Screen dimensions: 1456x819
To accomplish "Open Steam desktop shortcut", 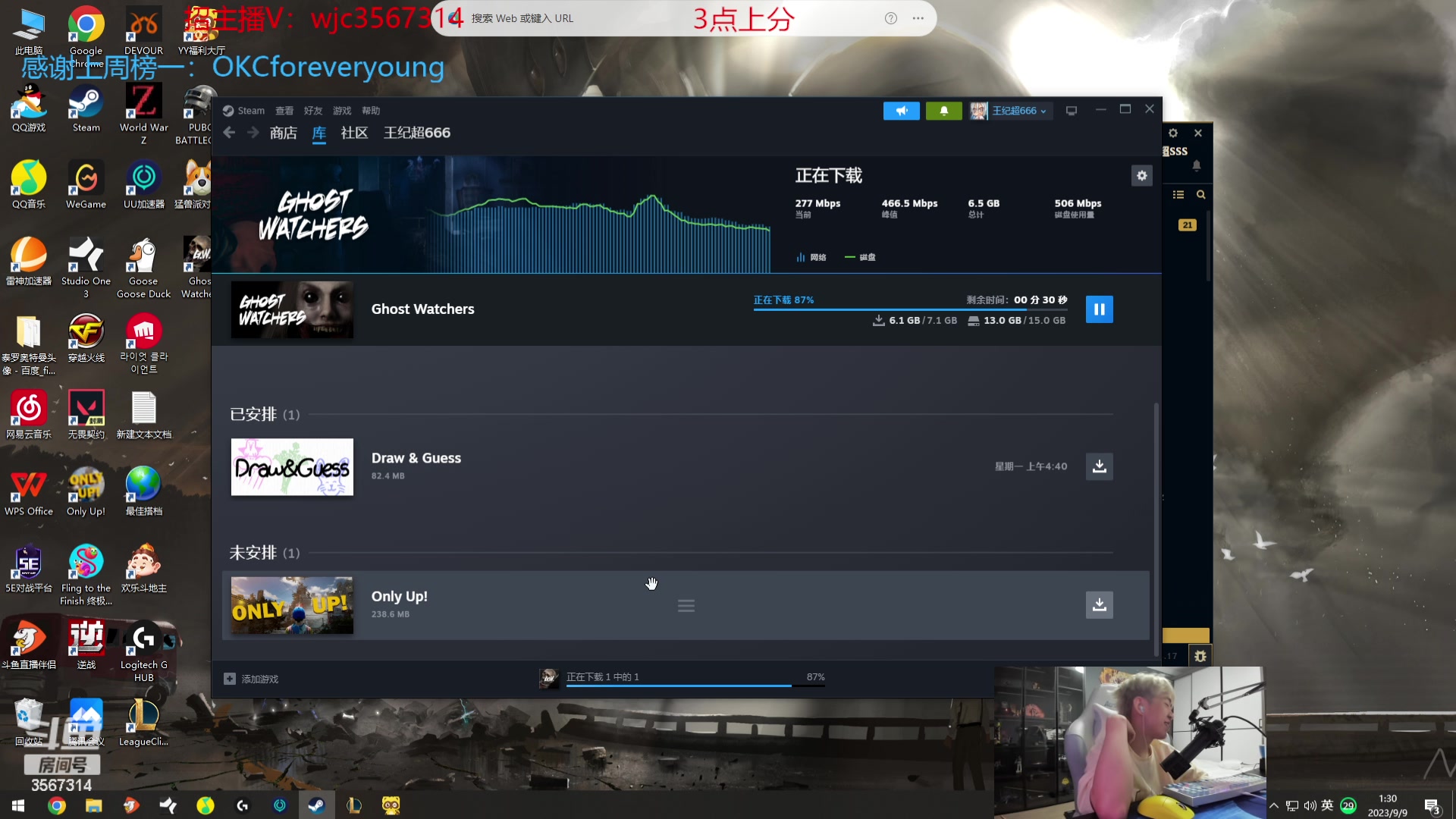I will pos(86,108).
